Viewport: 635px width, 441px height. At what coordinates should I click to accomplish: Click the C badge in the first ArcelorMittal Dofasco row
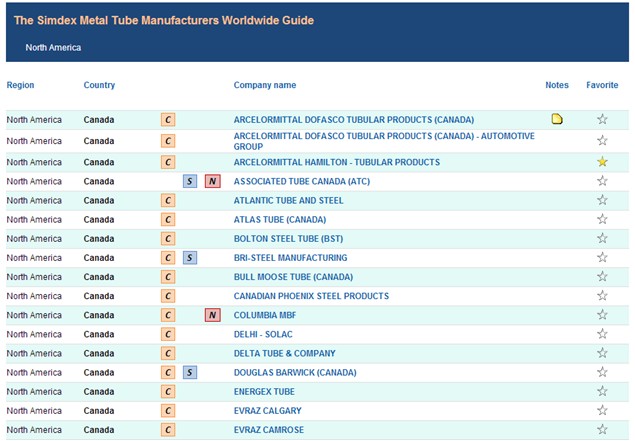tap(168, 119)
